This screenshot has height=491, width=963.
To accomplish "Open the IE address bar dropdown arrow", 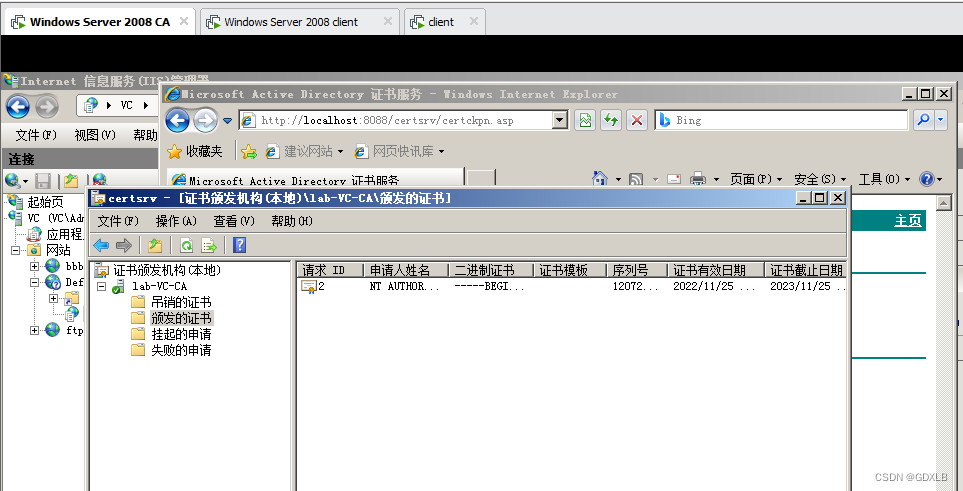I will pyautogui.click(x=559, y=120).
